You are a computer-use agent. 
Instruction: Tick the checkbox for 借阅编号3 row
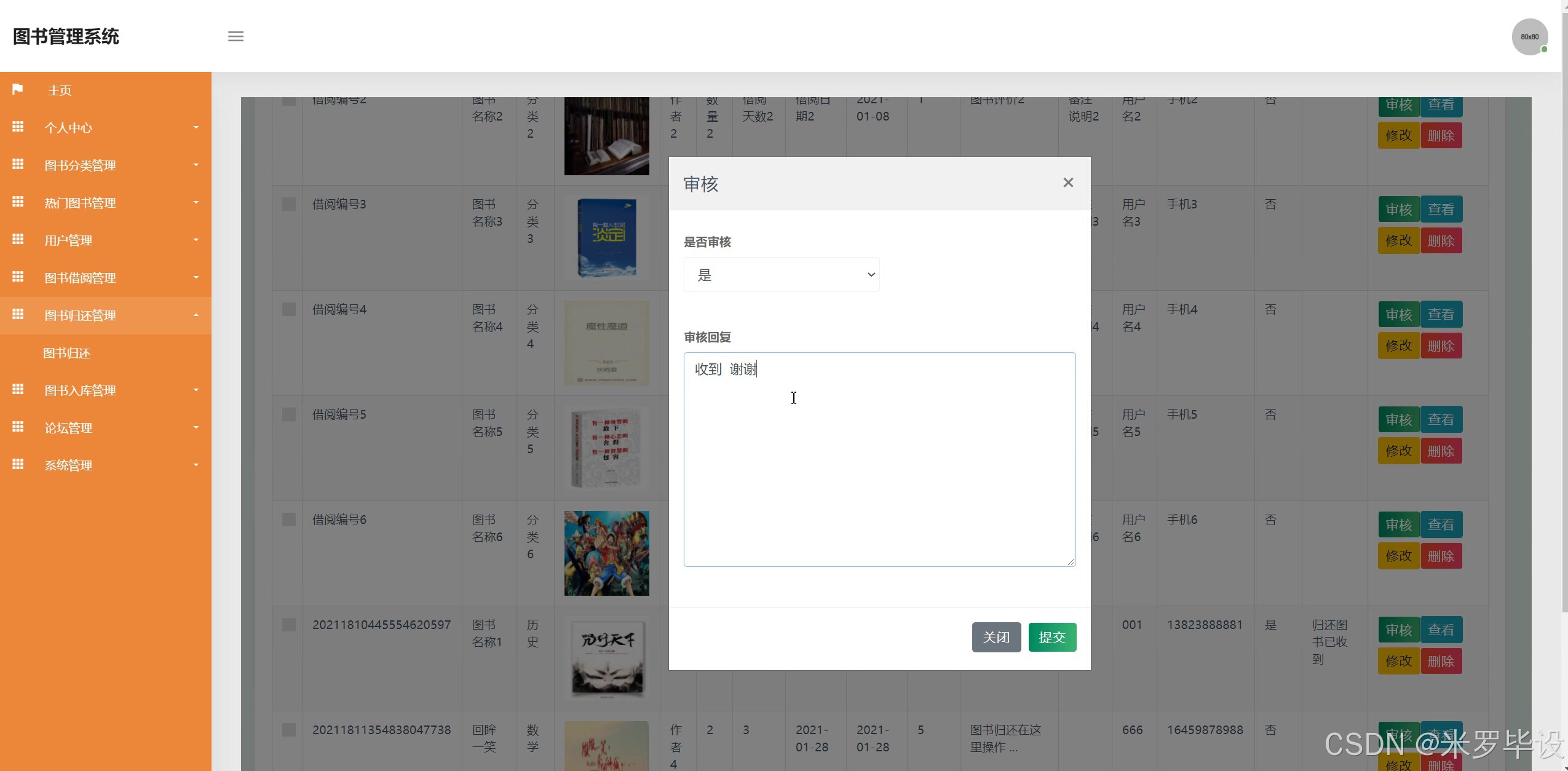pos(288,204)
